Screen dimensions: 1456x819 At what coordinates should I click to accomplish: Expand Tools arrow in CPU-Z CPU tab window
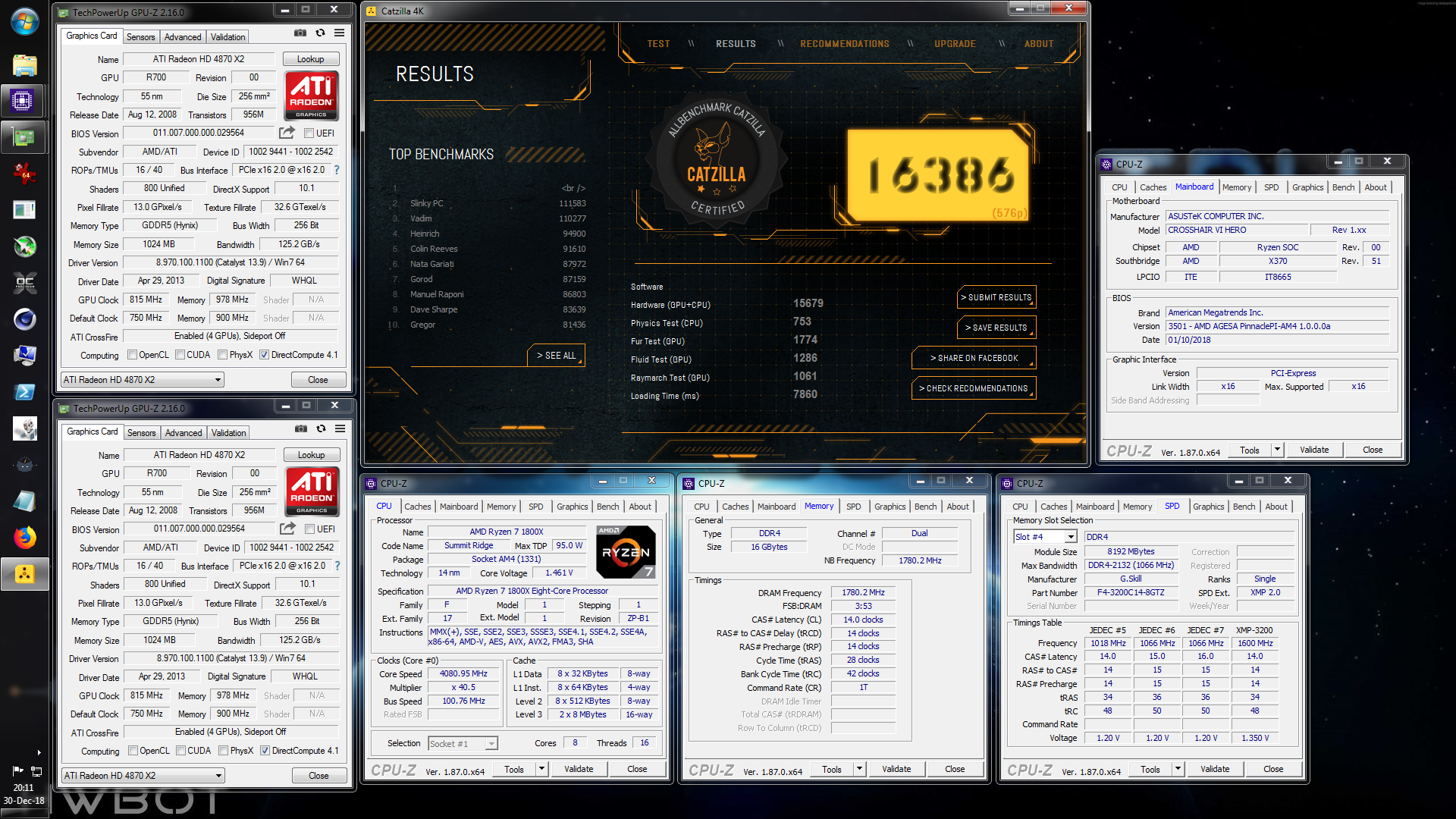pos(541,769)
